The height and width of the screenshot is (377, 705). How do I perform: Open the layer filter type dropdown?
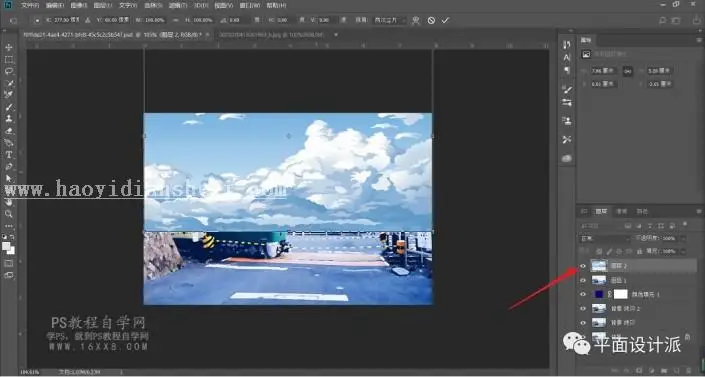600,225
